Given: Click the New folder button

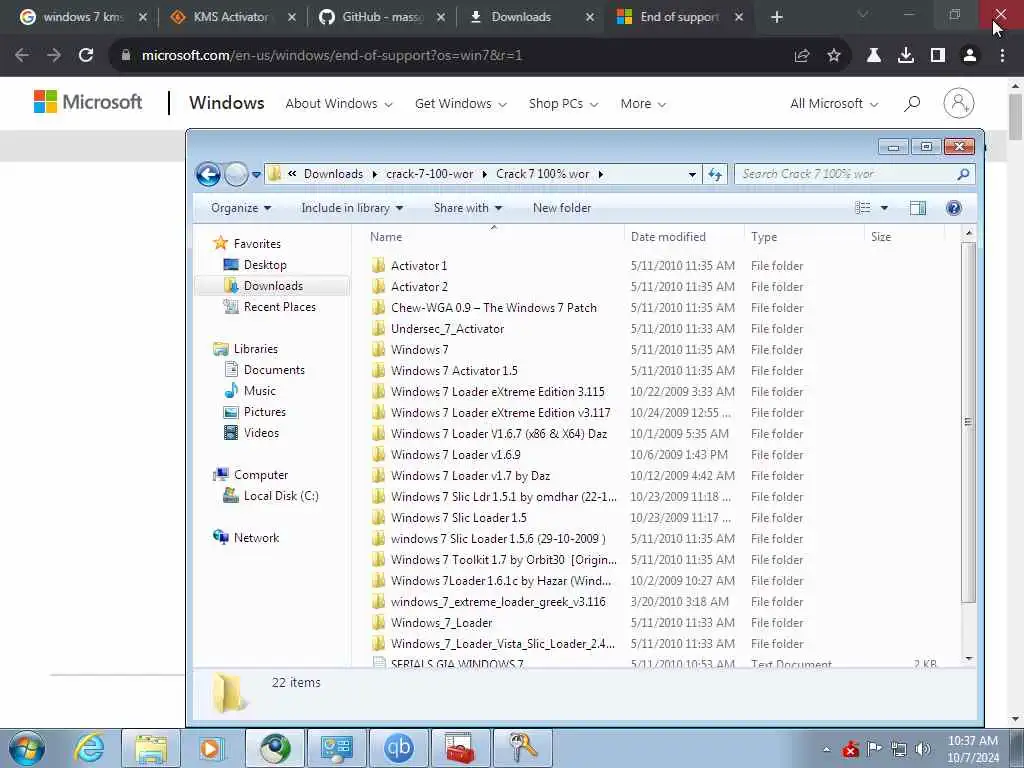Looking at the screenshot, I should 562,208.
